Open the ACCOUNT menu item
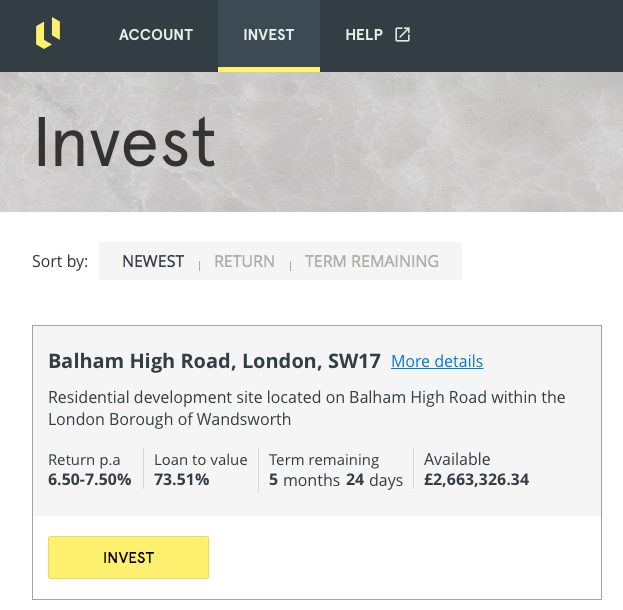This screenshot has width=623, height=610. tap(156, 35)
